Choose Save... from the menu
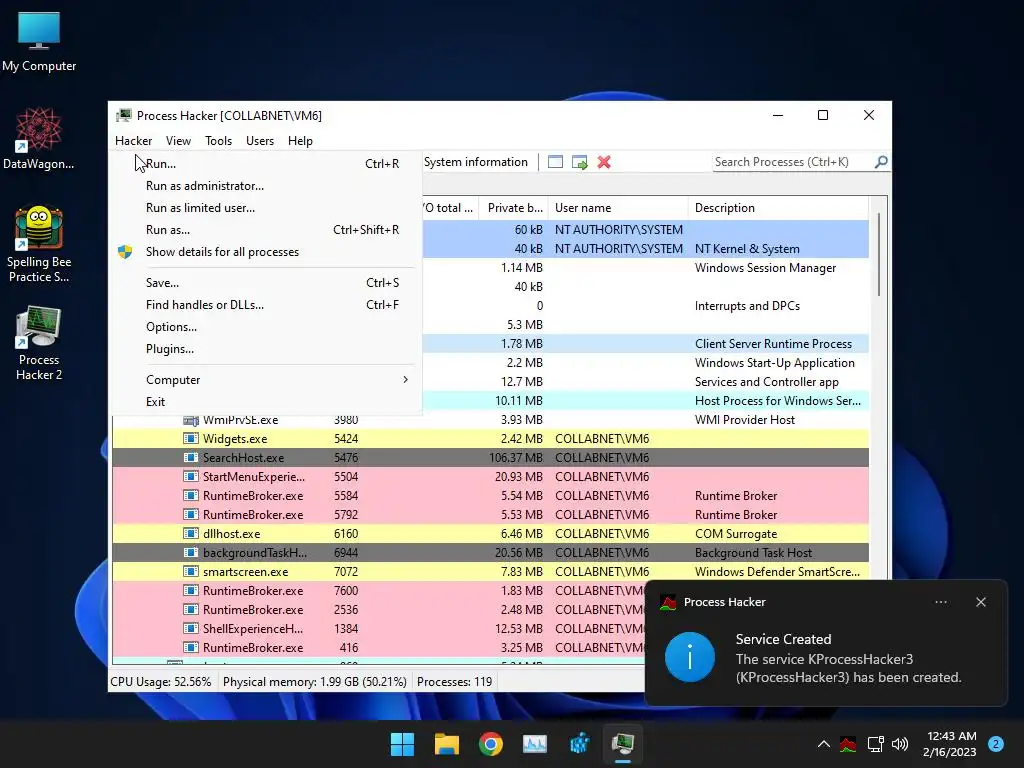1024x768 pixels. pyautogui.click(x=265, y=283)
